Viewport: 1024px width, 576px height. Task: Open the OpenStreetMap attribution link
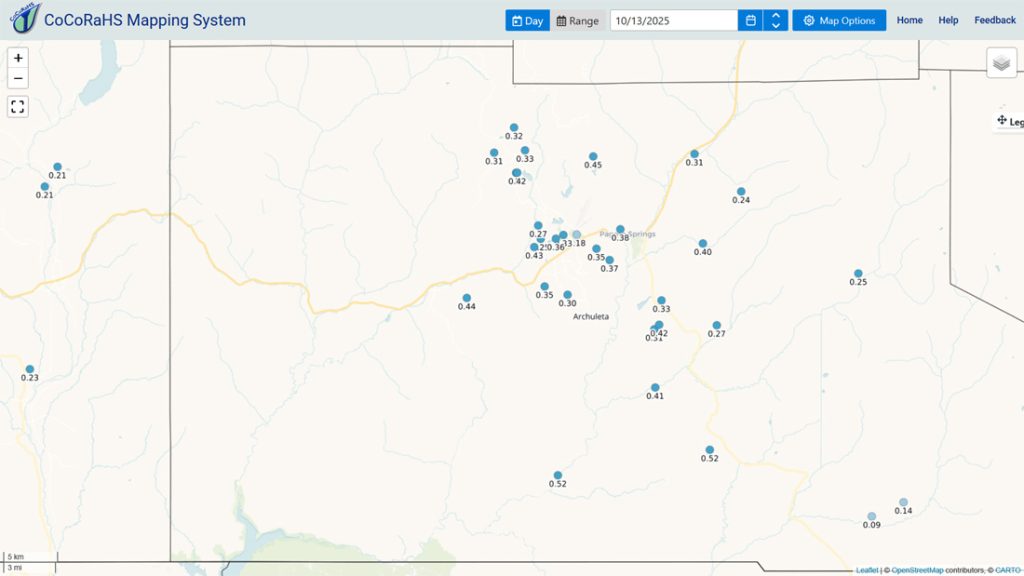tap(917, 570)
